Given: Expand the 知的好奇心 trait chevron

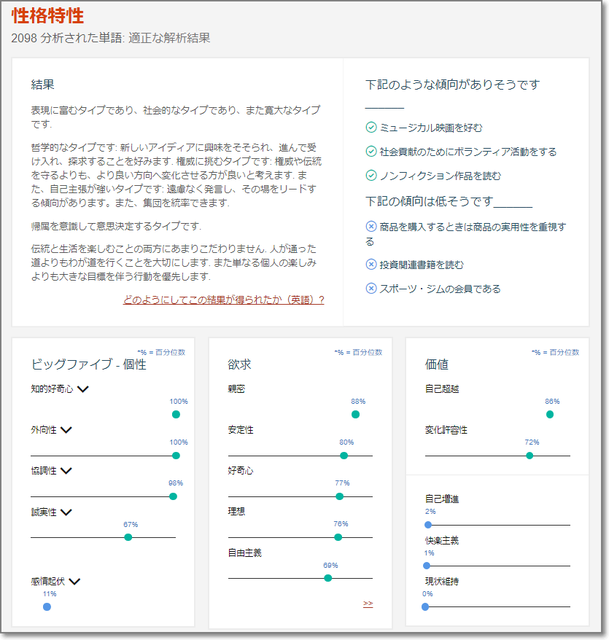Looking at the screenshot, I should click(84, 389).
